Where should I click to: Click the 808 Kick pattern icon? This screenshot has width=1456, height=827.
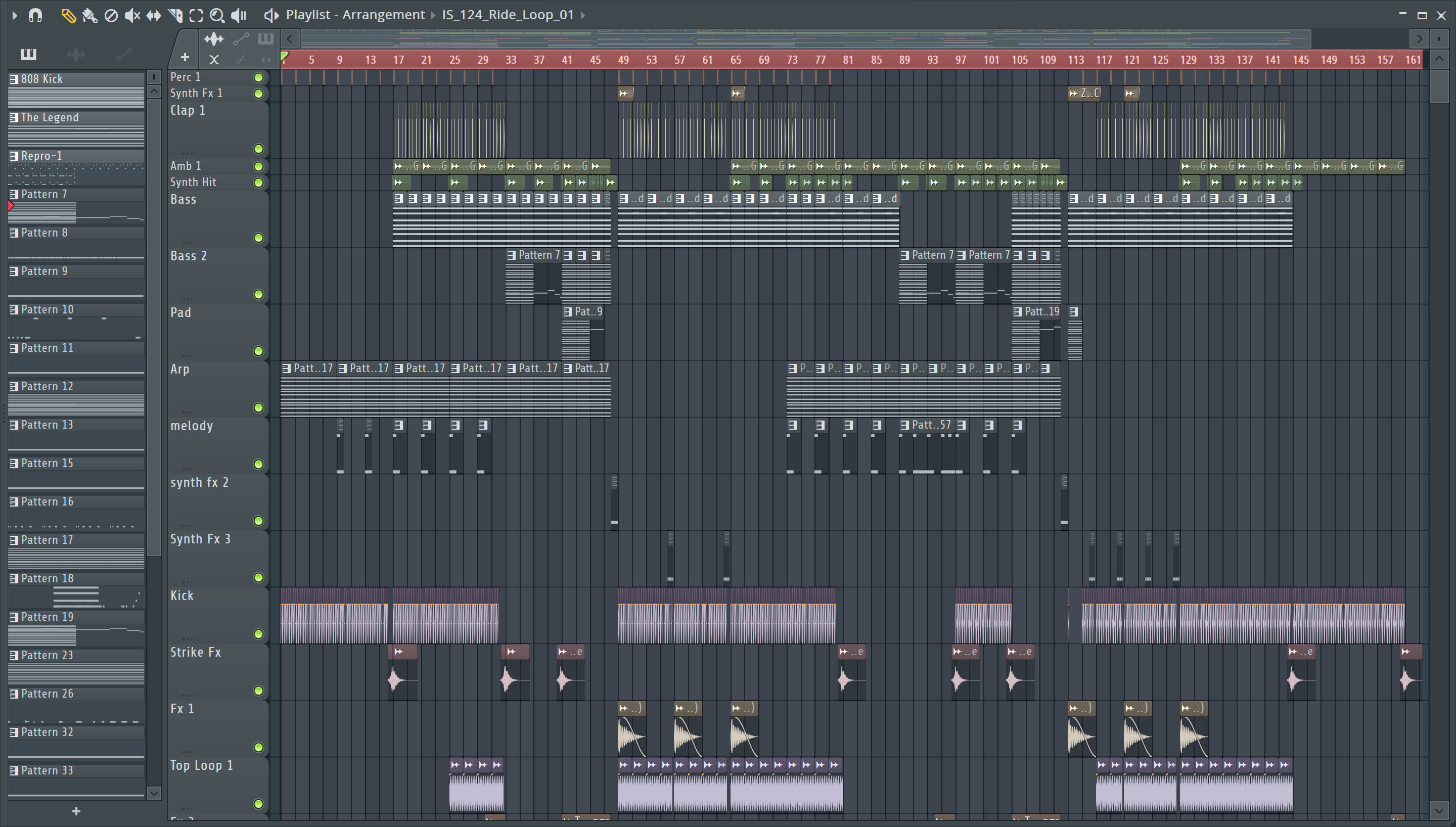coord(14,79)
